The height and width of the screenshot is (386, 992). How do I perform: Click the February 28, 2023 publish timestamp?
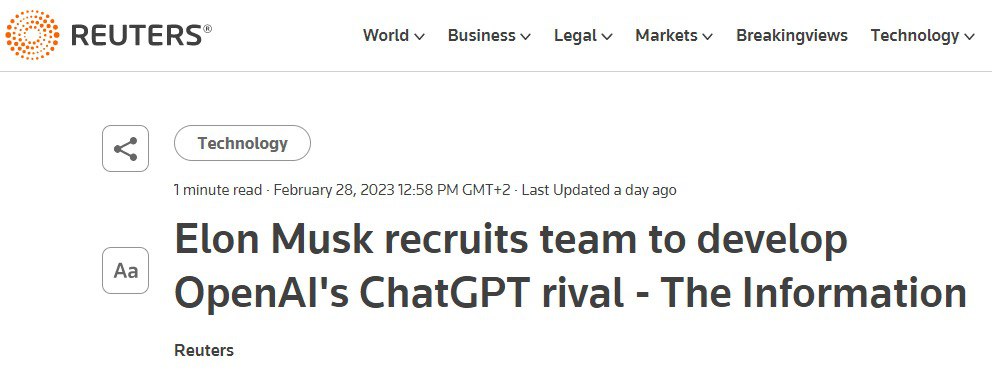392,190
